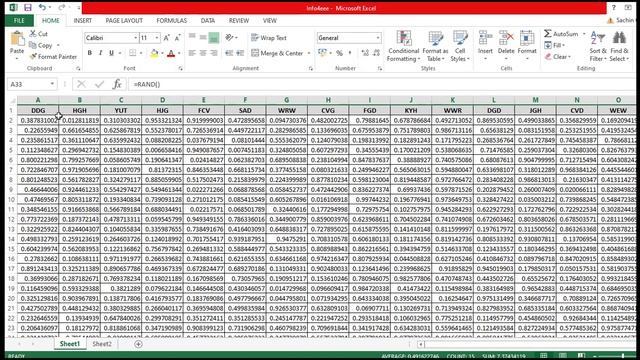Apply align text left
Viewport: 640px width, 360px height.
(x=192, y=53)
